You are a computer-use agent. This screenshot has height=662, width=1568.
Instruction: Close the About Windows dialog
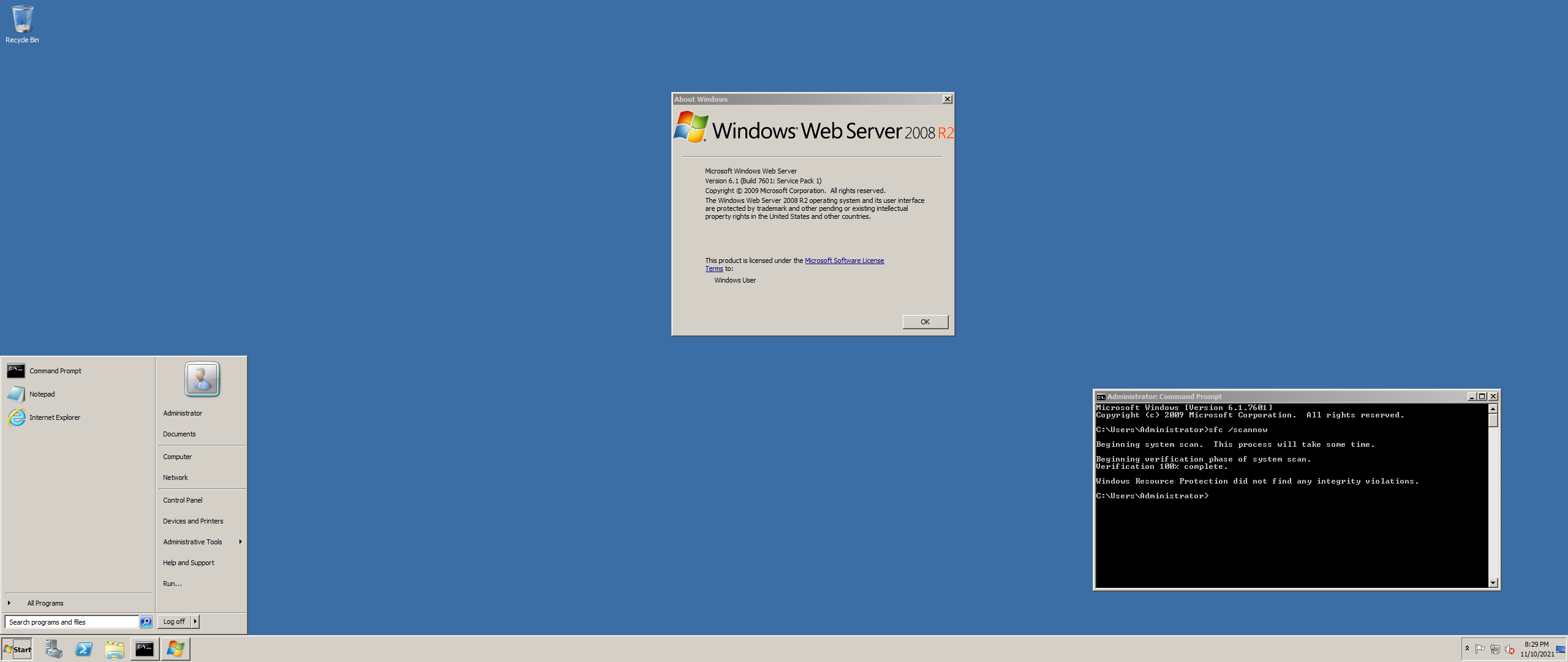947,99
